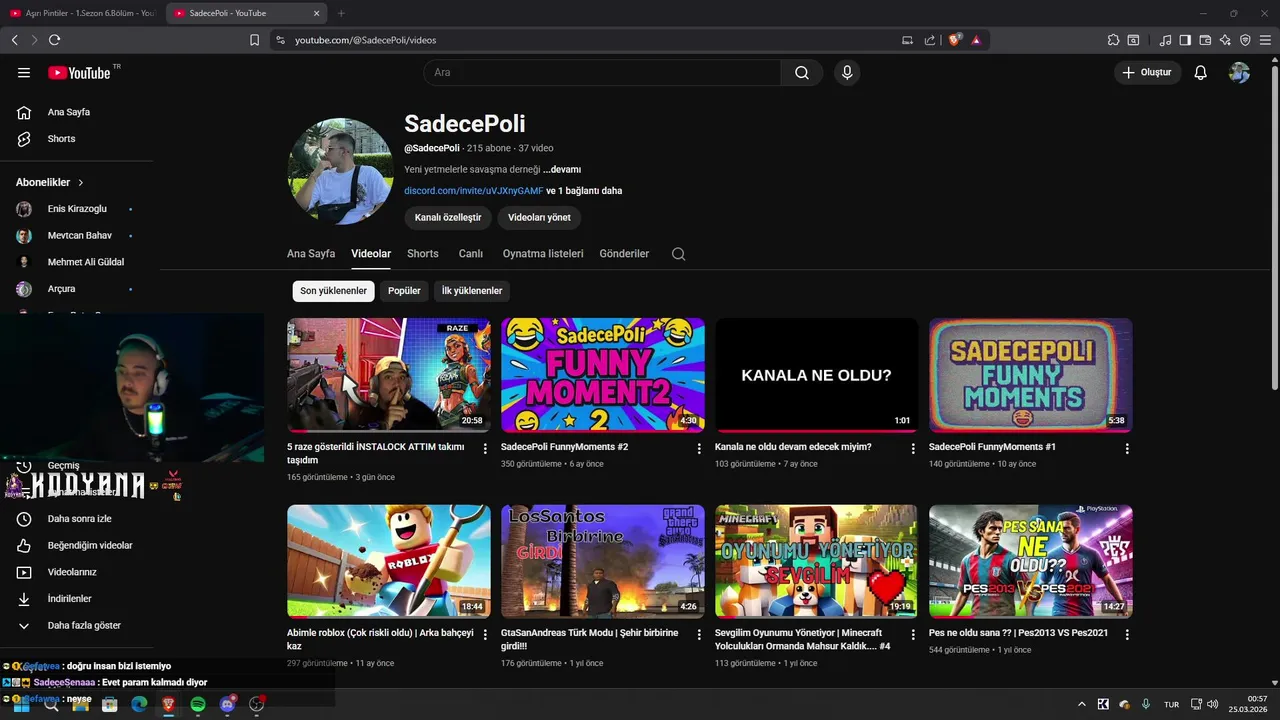
Task: Open a new browser tab
Action: [341, 13]
